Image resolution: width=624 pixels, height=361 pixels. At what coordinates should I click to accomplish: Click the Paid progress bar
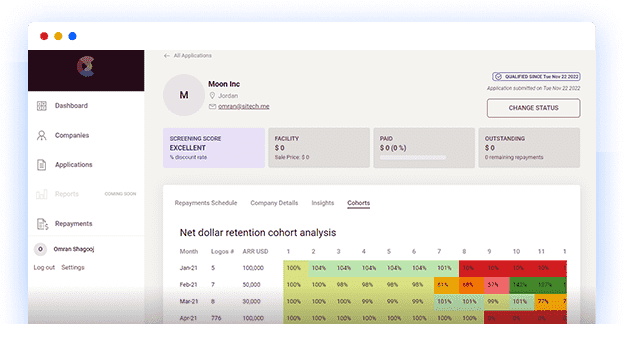point(413,158)
